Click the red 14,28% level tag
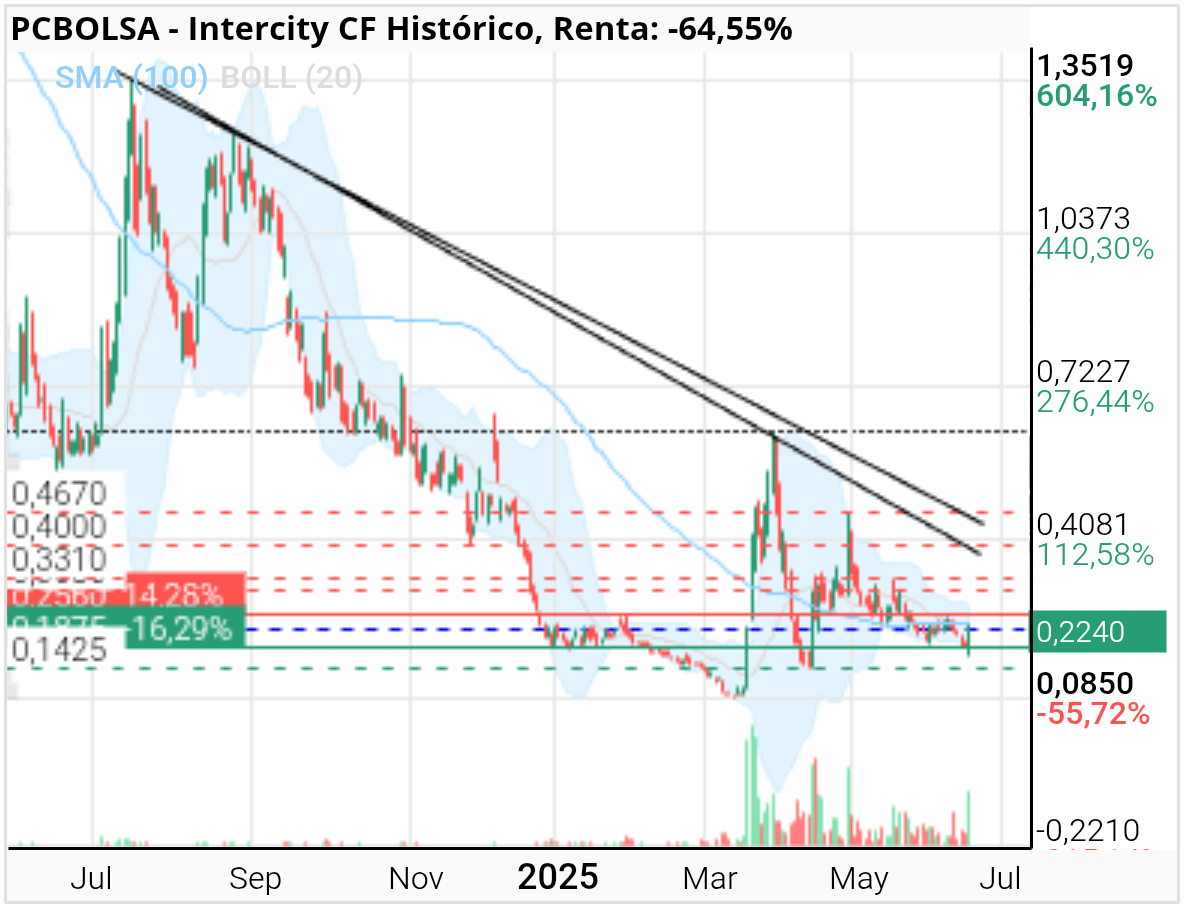 (x=186, y=591)
